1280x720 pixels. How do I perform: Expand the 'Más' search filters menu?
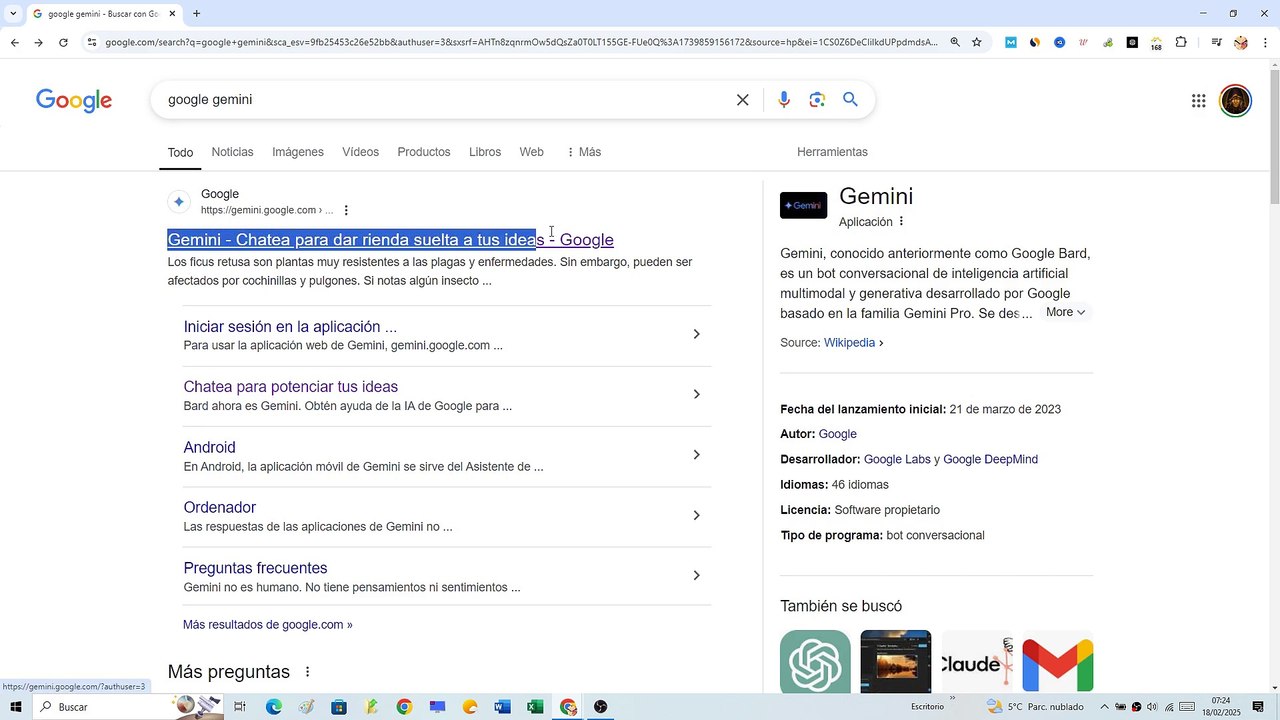(583, 152)
